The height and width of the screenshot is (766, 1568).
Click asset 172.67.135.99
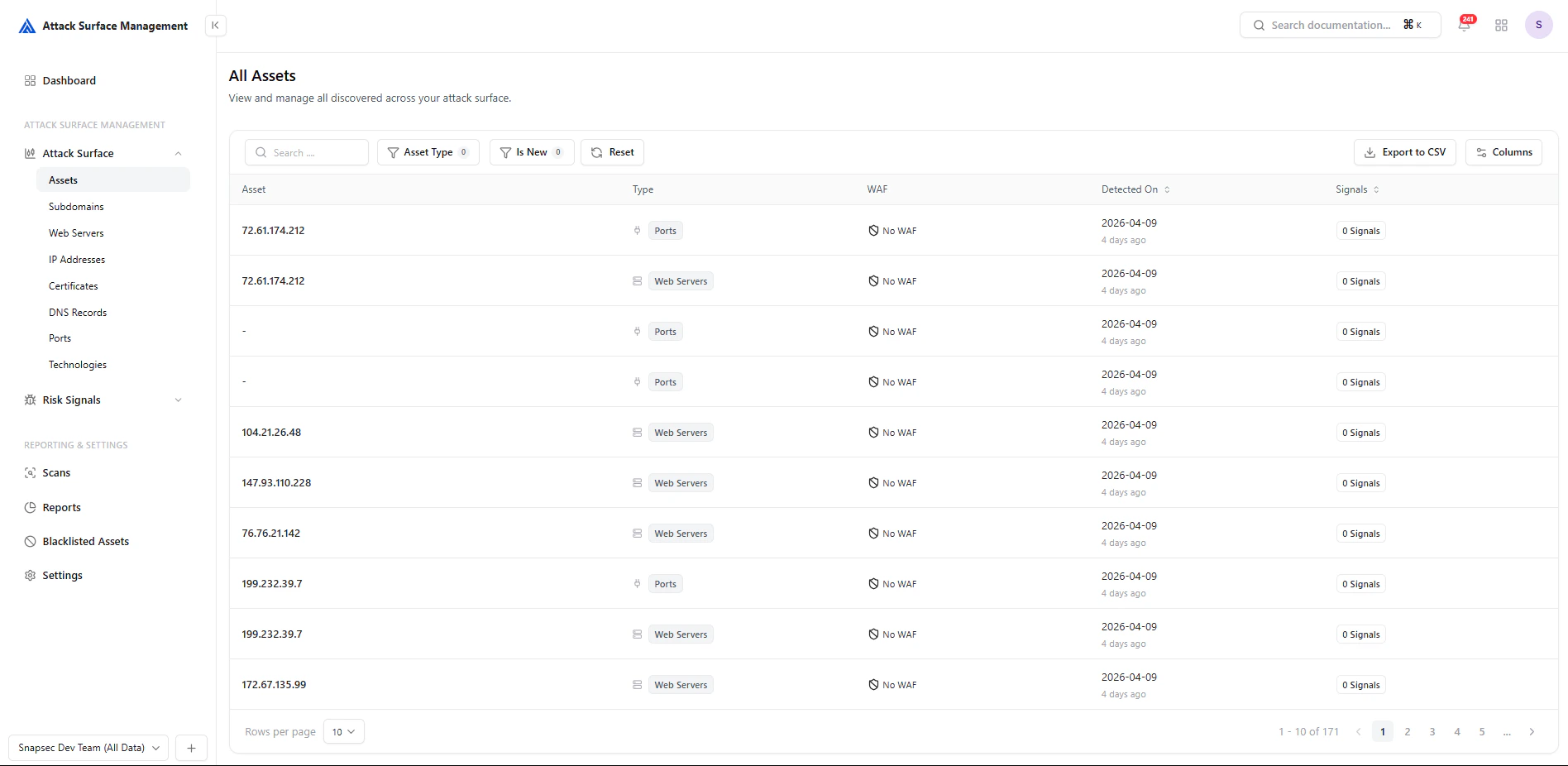point(274,684)
